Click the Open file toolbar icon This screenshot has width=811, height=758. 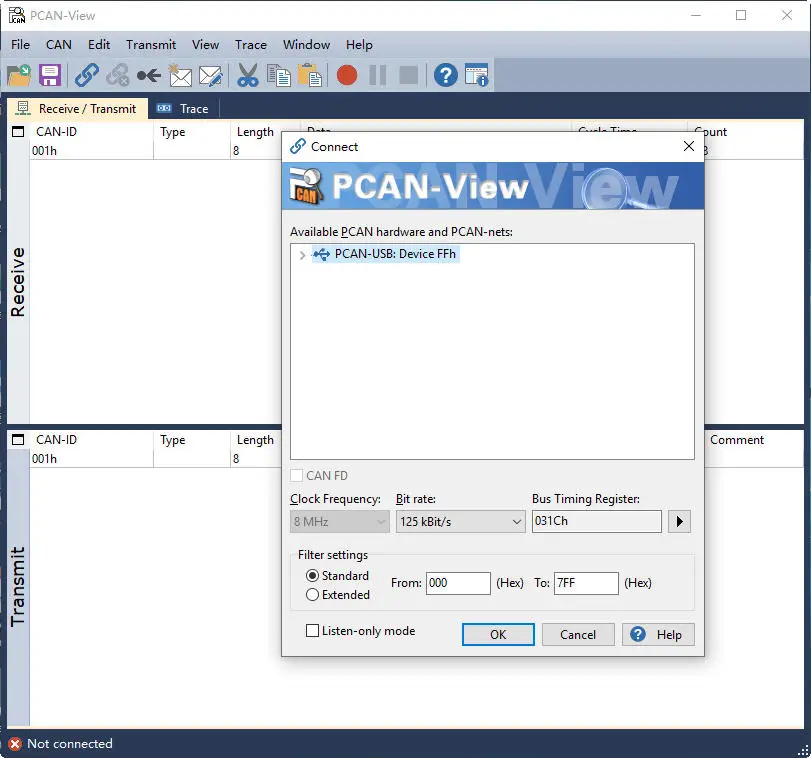click(x=19, y=75)
